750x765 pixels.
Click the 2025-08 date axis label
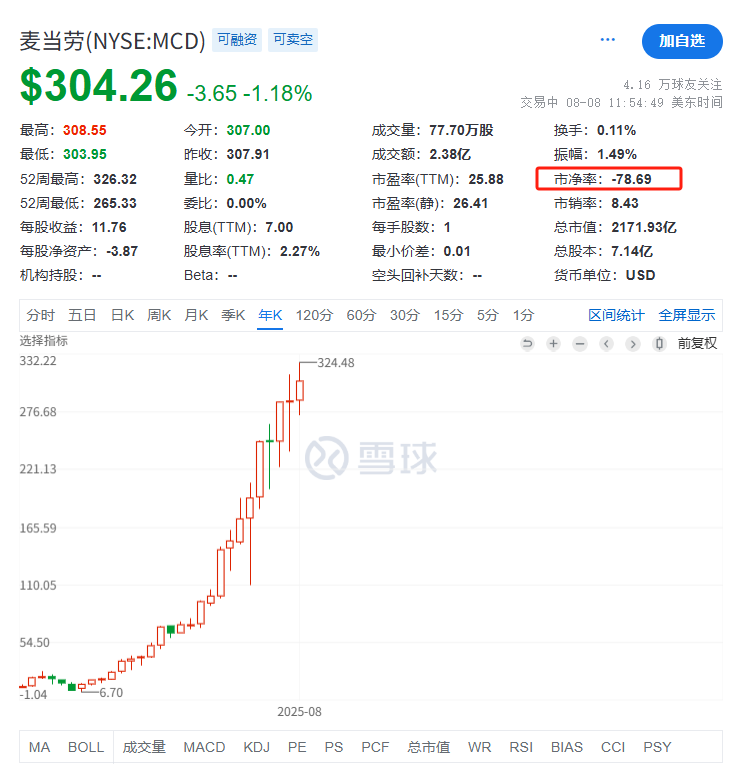[299, 712]
